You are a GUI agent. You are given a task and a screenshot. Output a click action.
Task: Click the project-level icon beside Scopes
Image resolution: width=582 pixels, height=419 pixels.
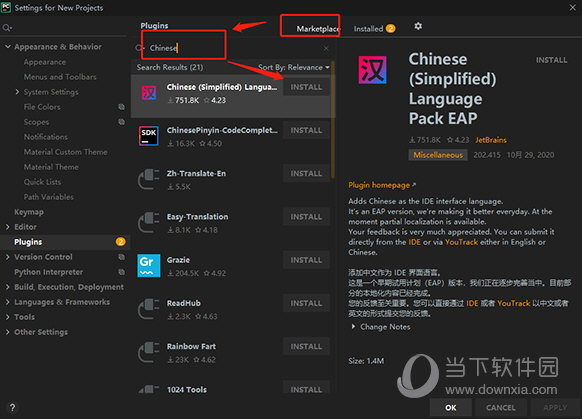point(121,122)
